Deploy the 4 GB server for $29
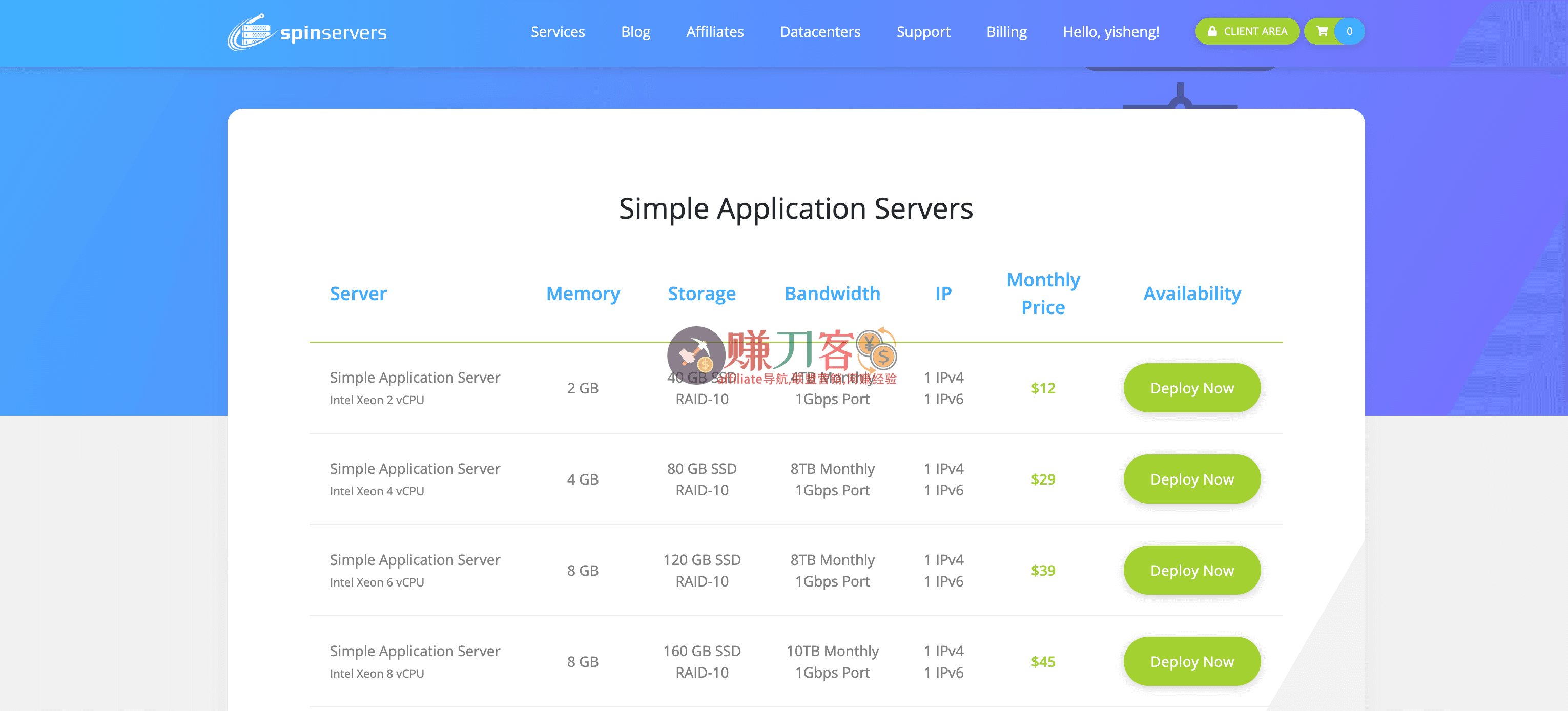1568x711 pixels. 1192,479
